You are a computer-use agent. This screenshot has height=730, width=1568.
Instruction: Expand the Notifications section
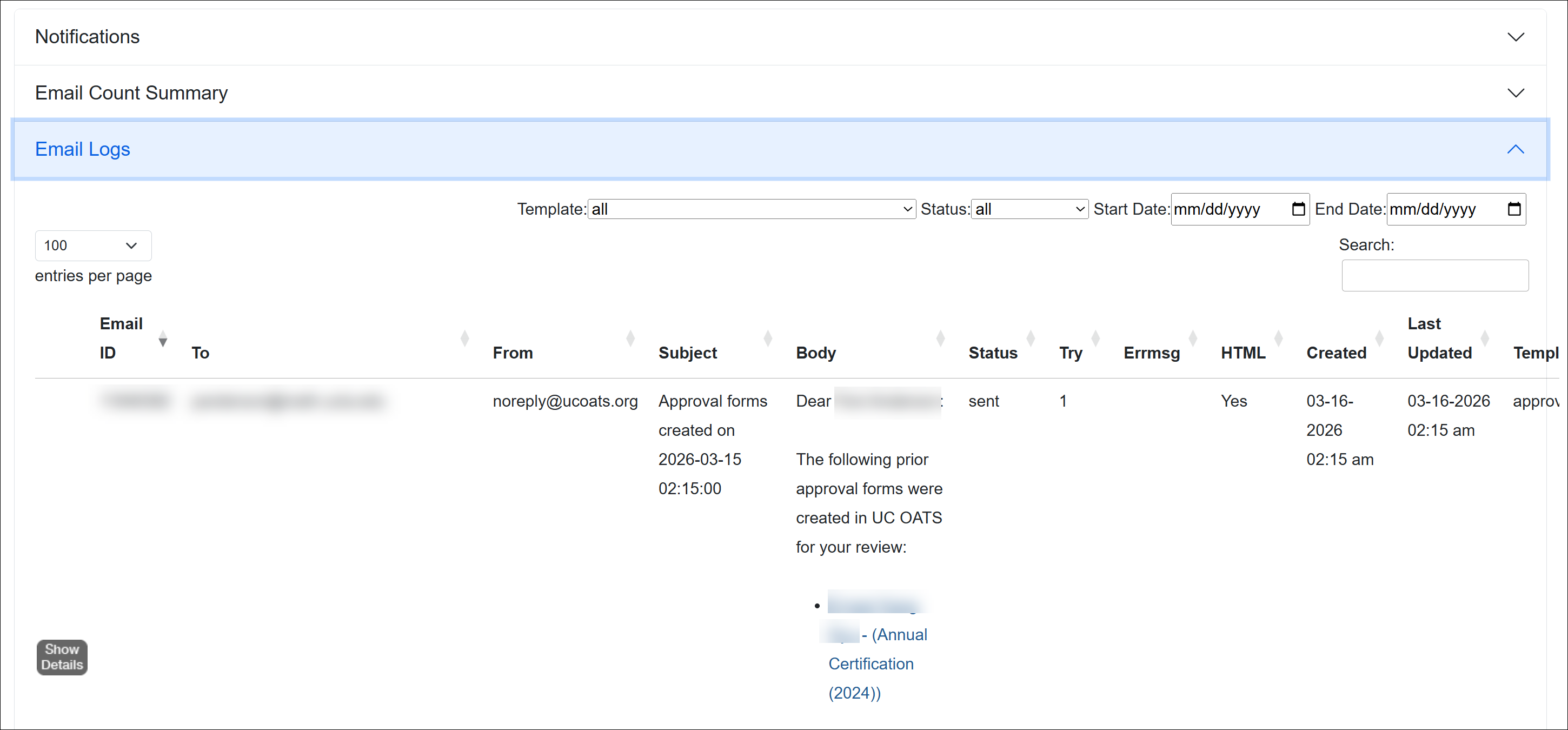point(1516,37)
